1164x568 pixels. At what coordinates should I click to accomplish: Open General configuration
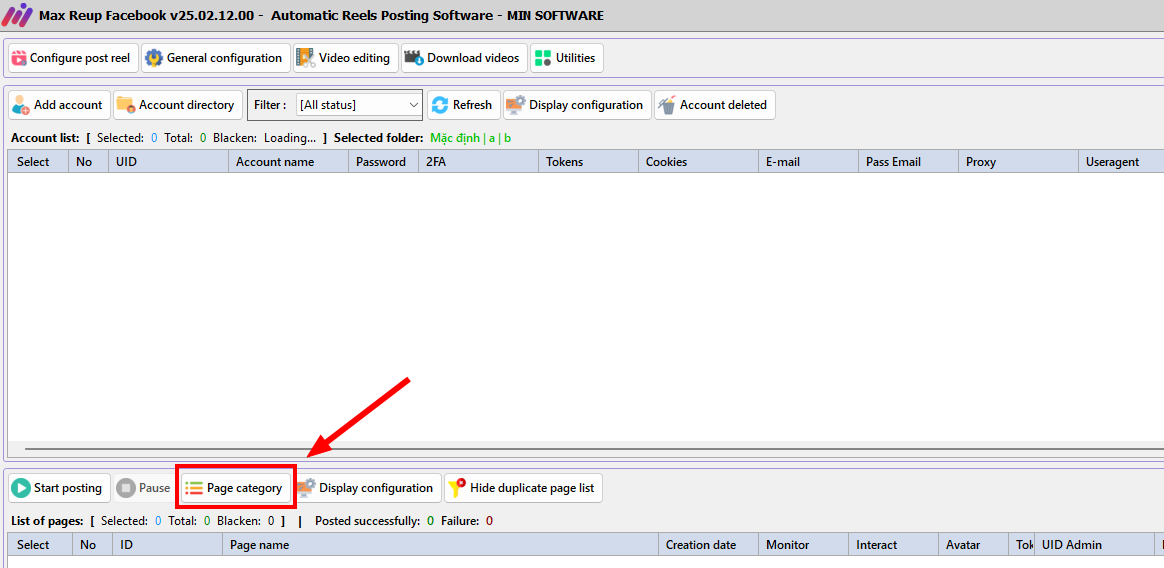tap(215, 58)
